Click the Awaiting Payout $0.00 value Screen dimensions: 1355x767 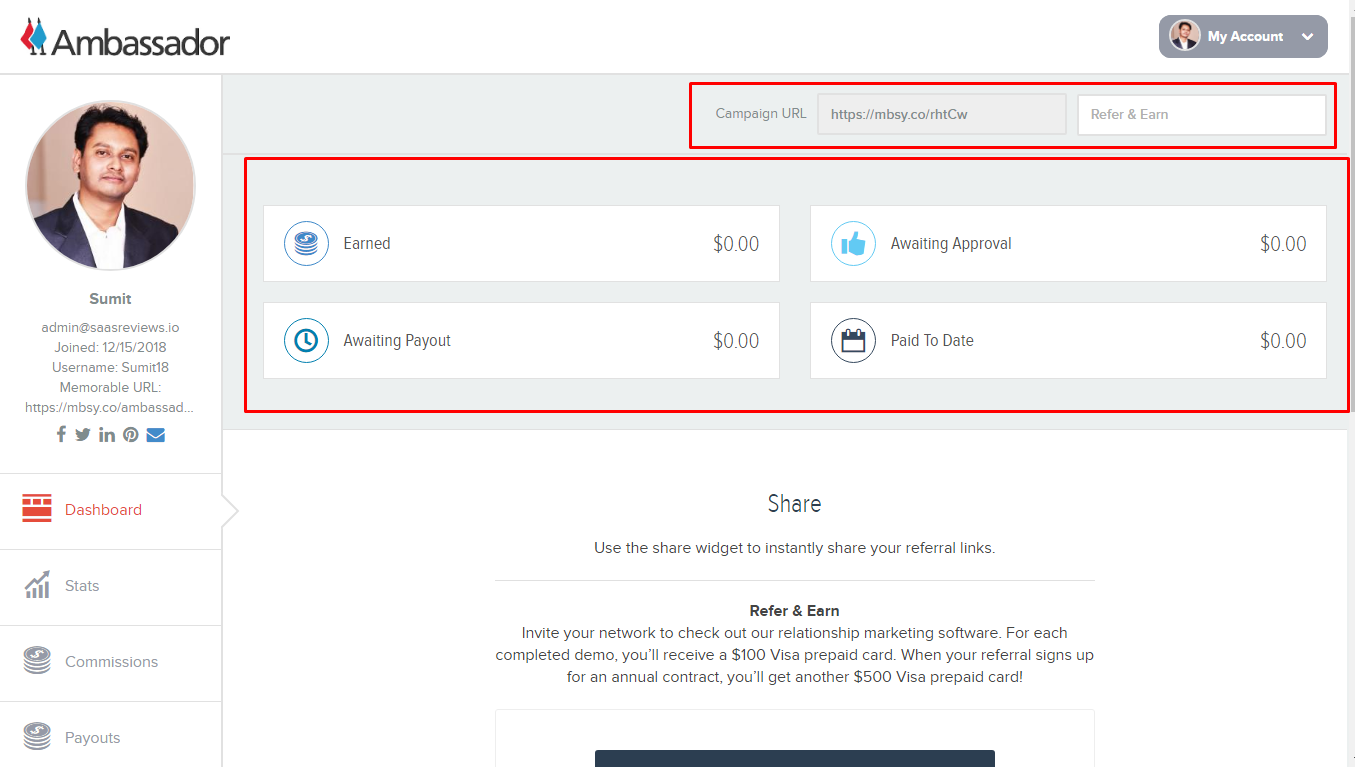point(736,341)
